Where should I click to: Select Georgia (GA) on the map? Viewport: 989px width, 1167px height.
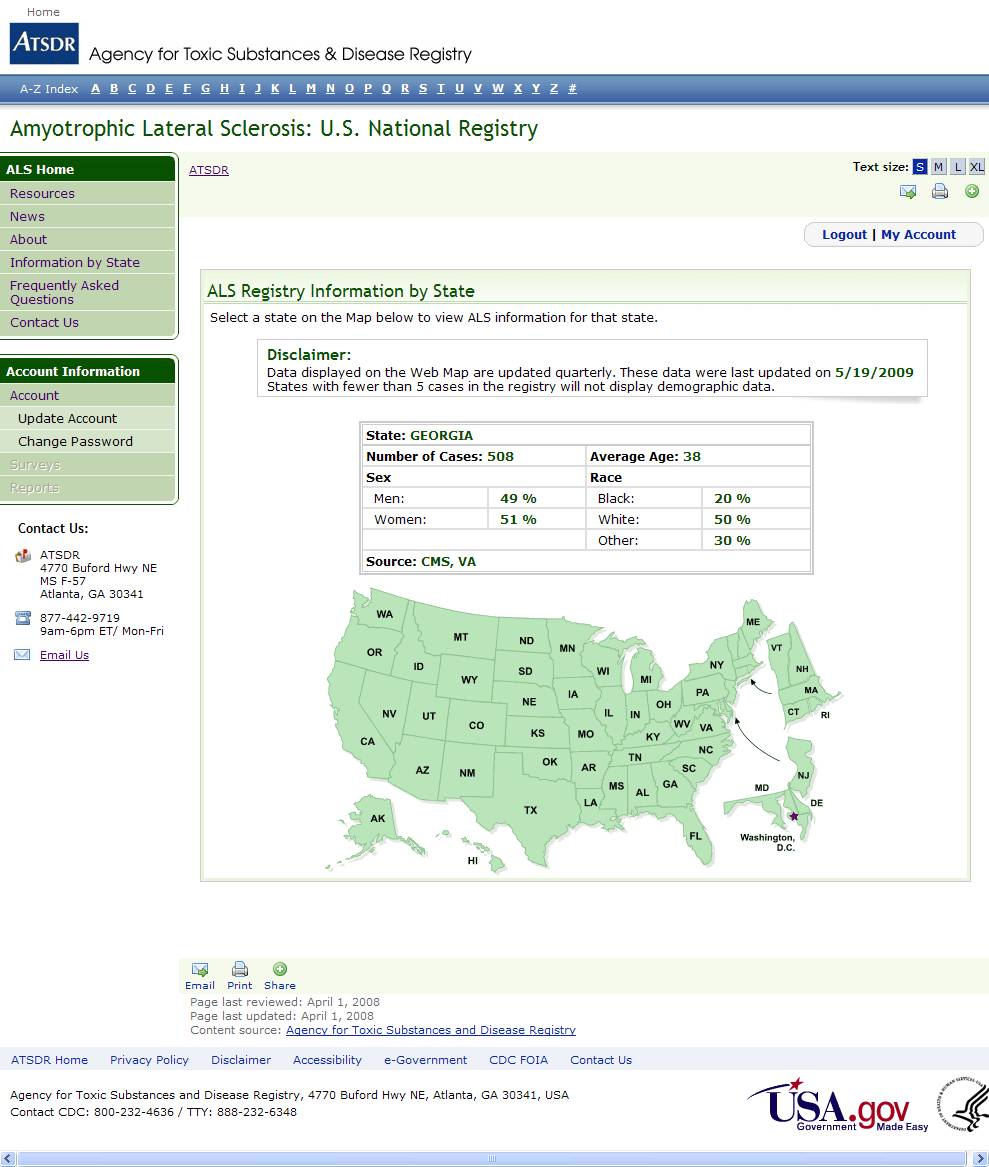click(670, 784)
